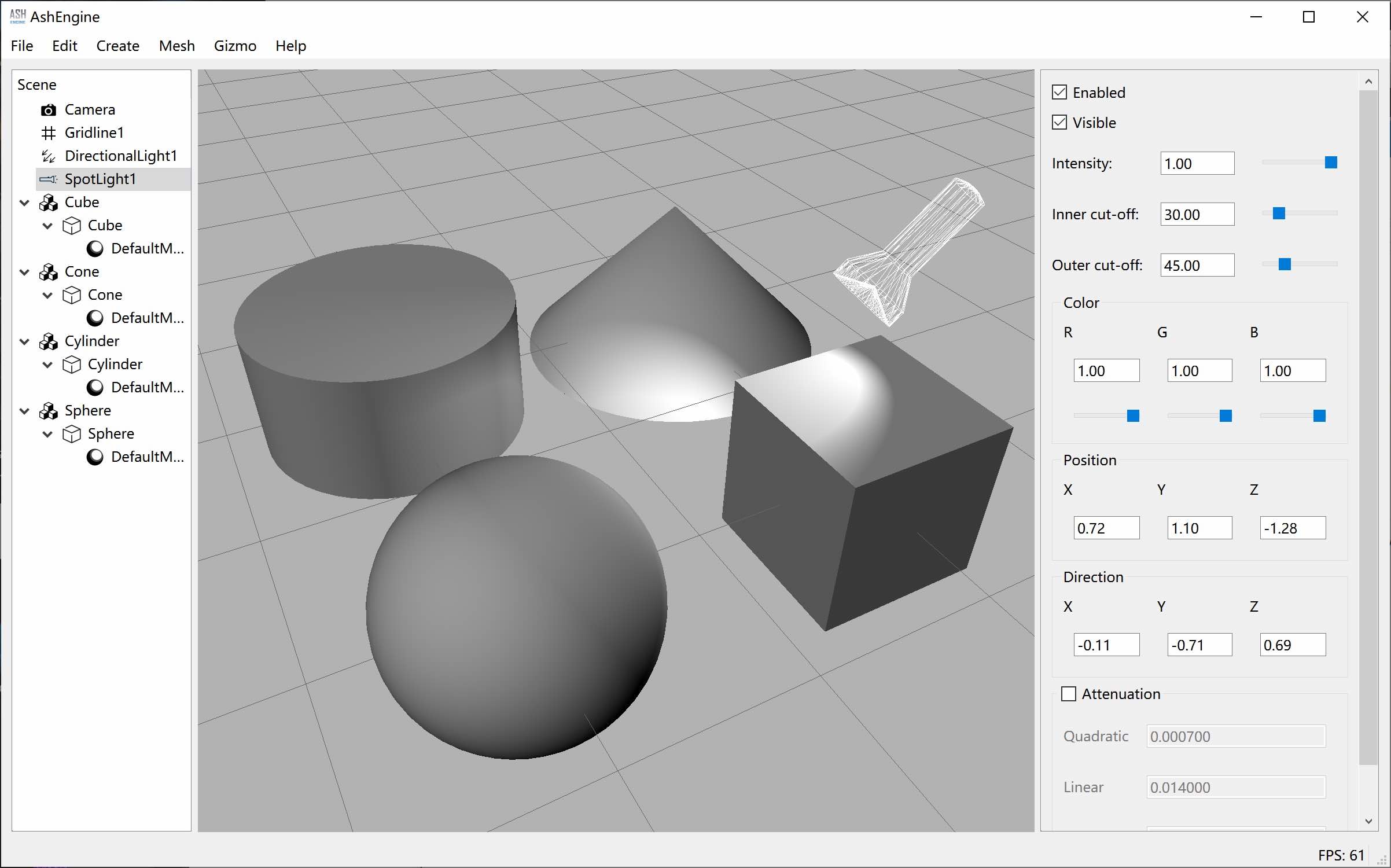Click the Camera icon in scene tree
Screen dimensions: 1391x868
click(x=49, y=110)
